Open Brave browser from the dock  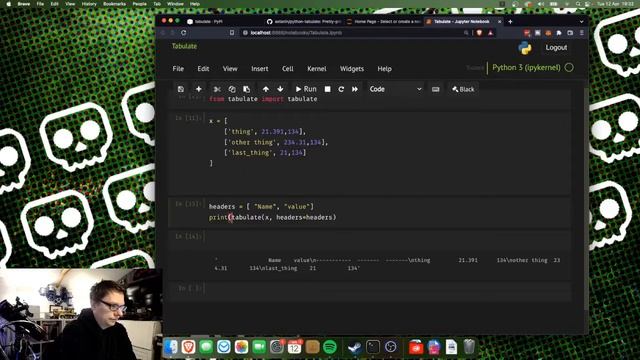pos(188,347)
